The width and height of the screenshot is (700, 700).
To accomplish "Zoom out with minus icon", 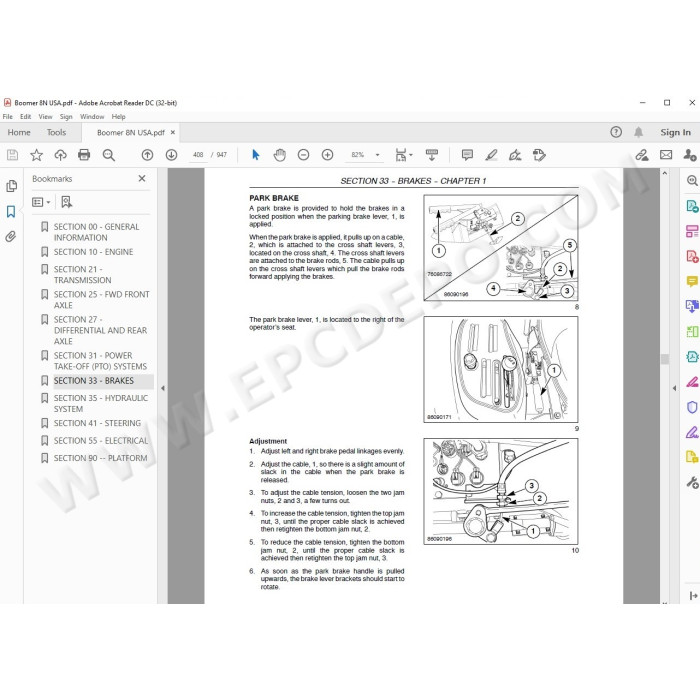I will pos(304,155).
